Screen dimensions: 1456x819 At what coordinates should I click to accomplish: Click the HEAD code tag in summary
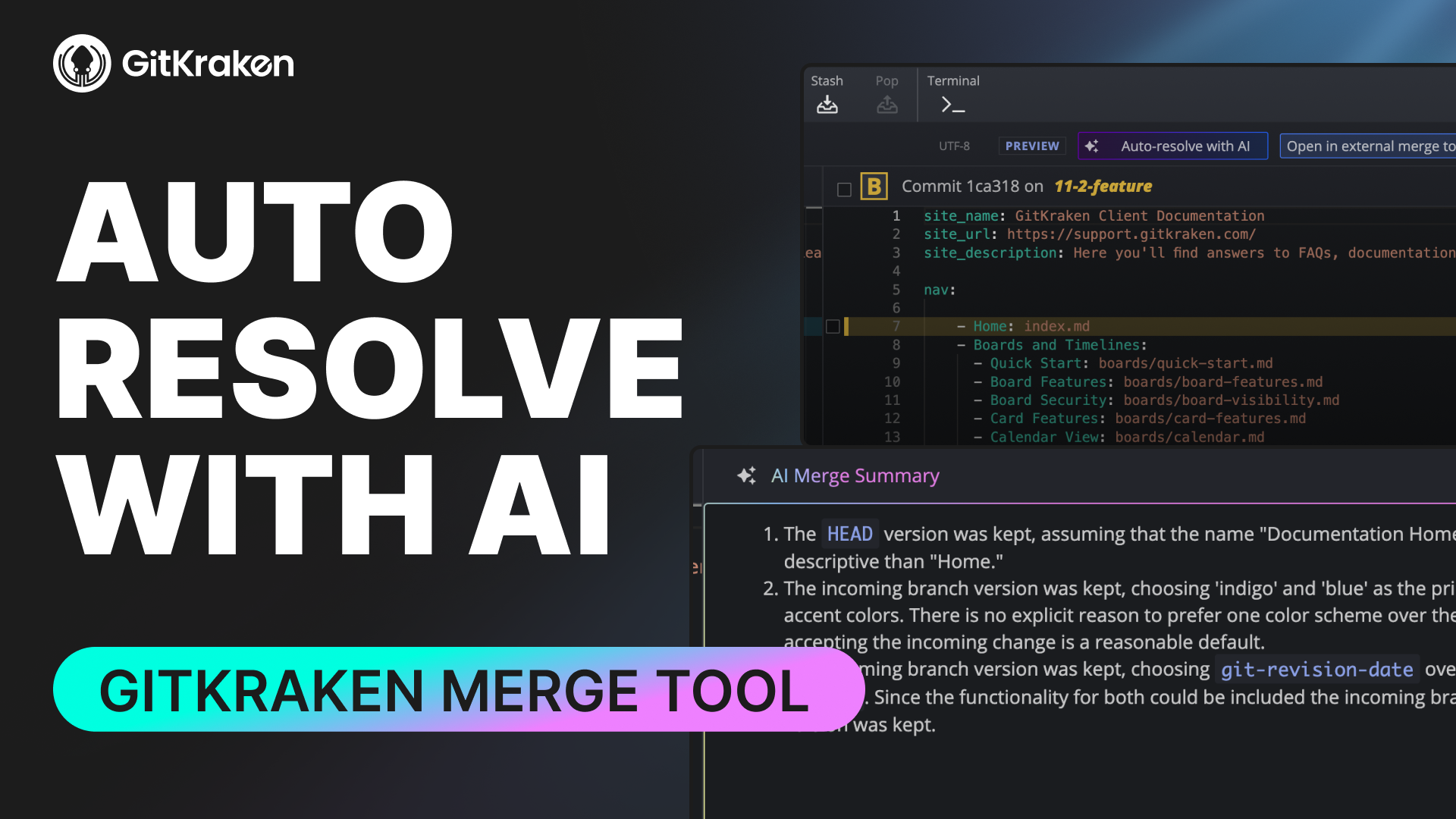(849, 534)
